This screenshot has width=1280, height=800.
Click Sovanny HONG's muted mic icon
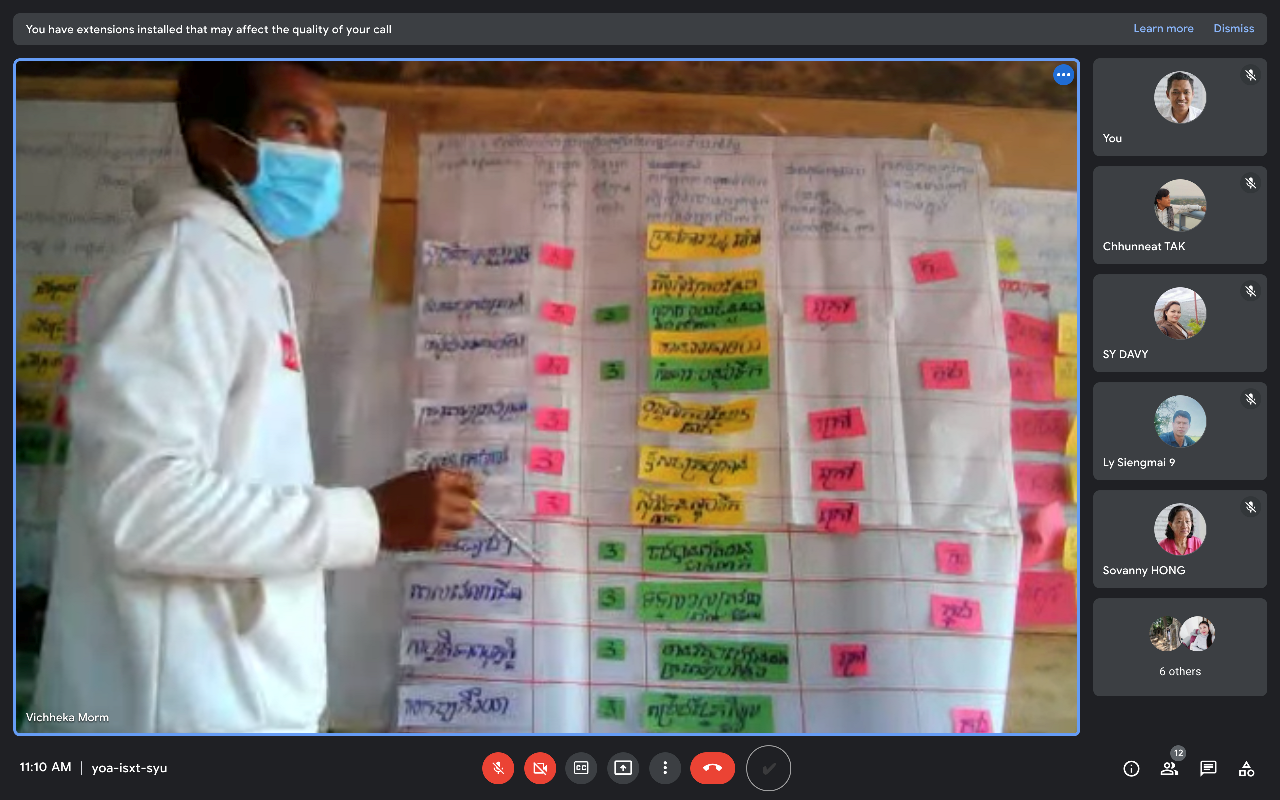tap(1250, 507)
